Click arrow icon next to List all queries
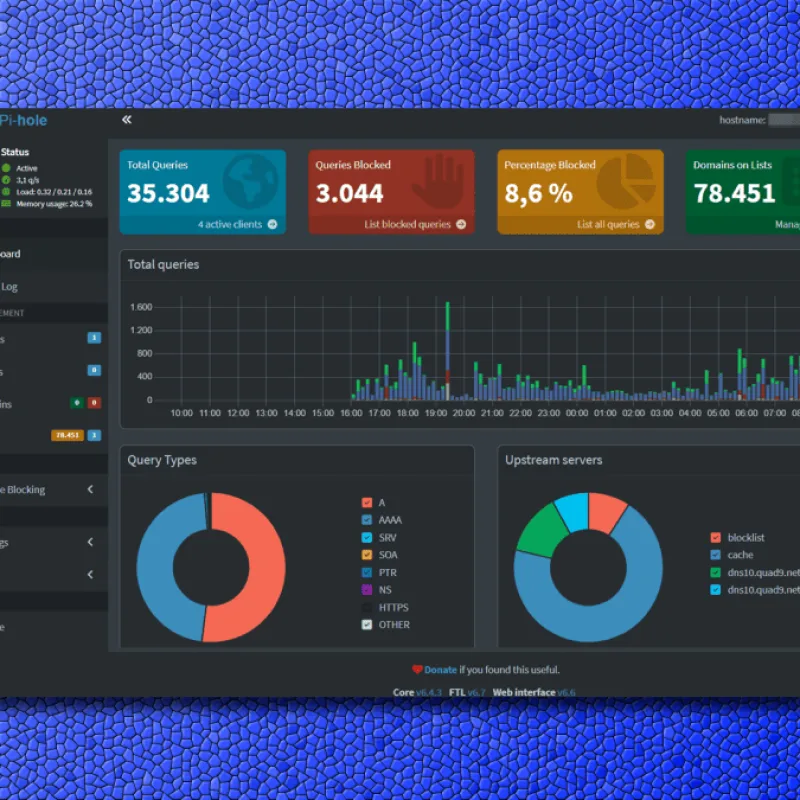 [650, 224]
